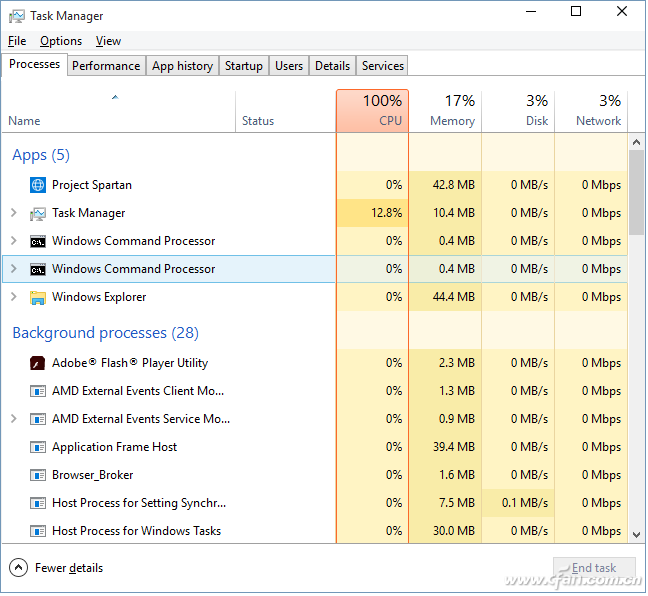Click the 10.4 MB memory value
Screen dimensions: 648x596
[x=454, y=213]
